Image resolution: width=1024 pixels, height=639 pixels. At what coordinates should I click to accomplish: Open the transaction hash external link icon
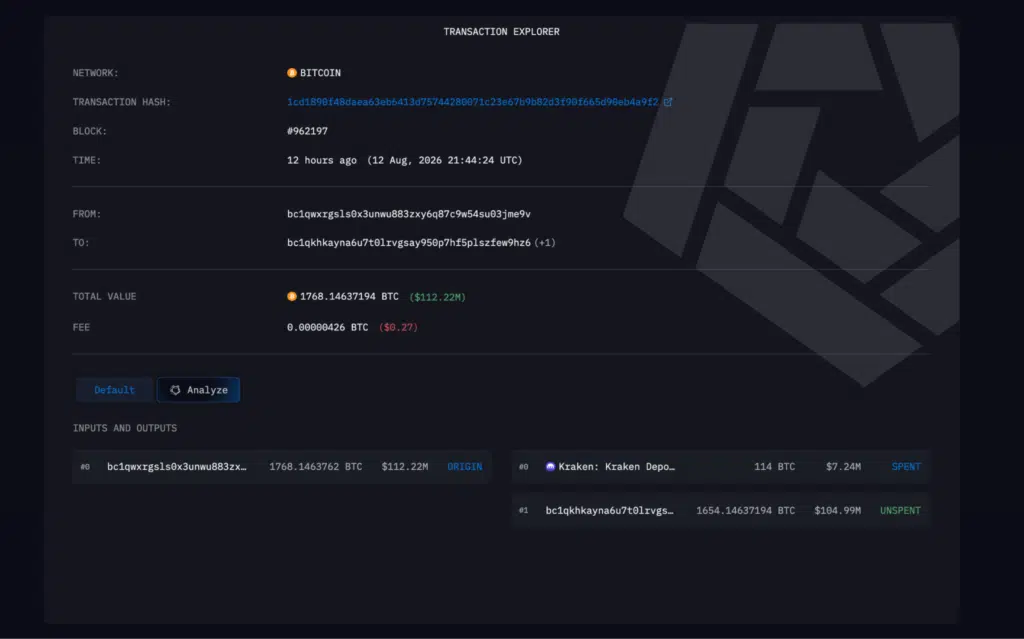pyautogui.click(x=668, y=102)
